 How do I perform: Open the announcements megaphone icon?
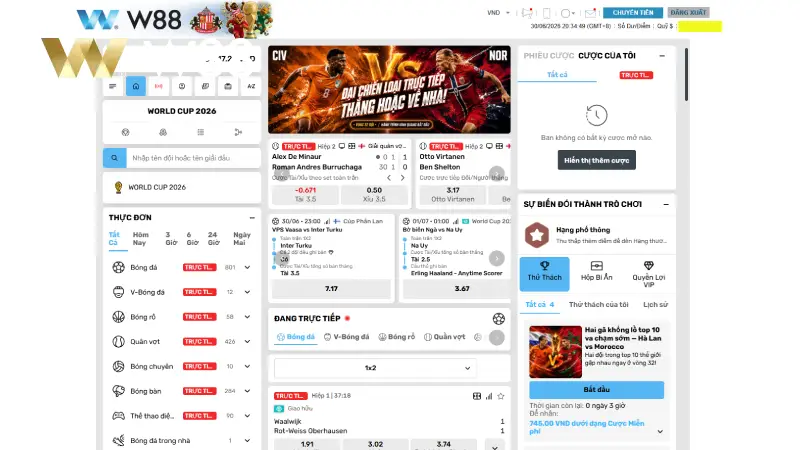[x=527, y=13]
